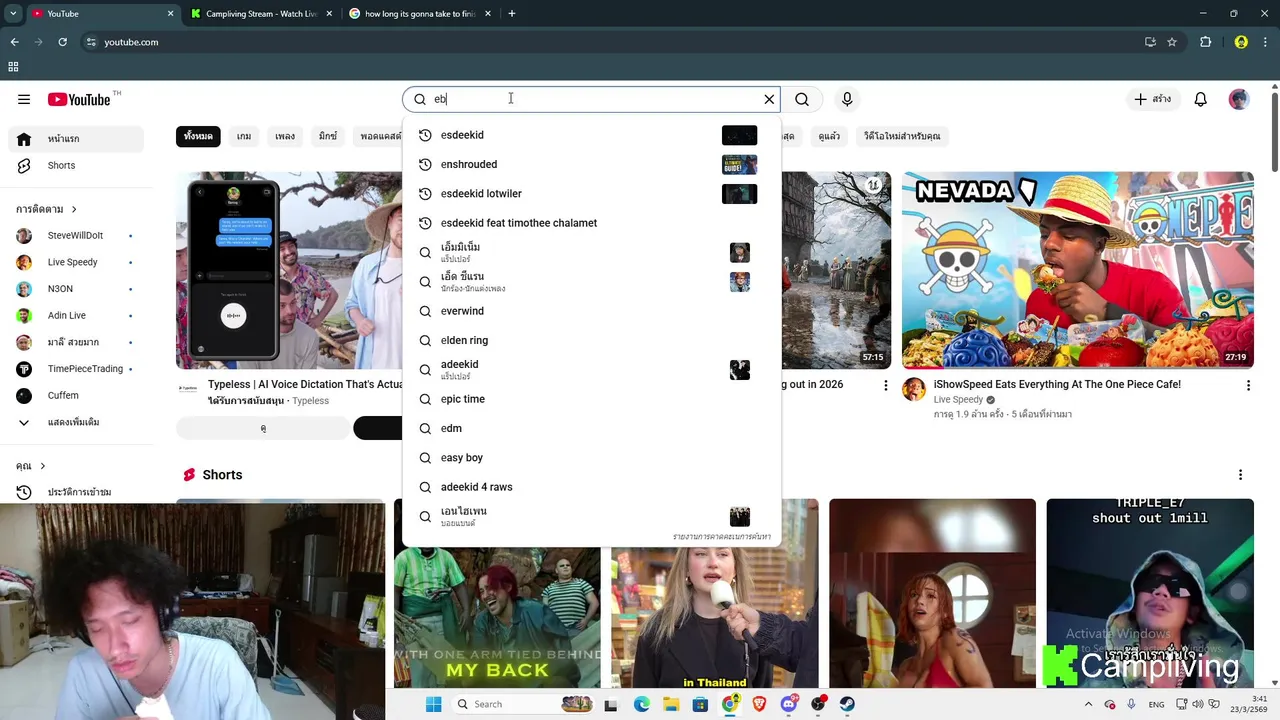Open the SteveWillDoIt subscription channel
The height and width of the screenshot is (720, 1280).
click(76, 236)
